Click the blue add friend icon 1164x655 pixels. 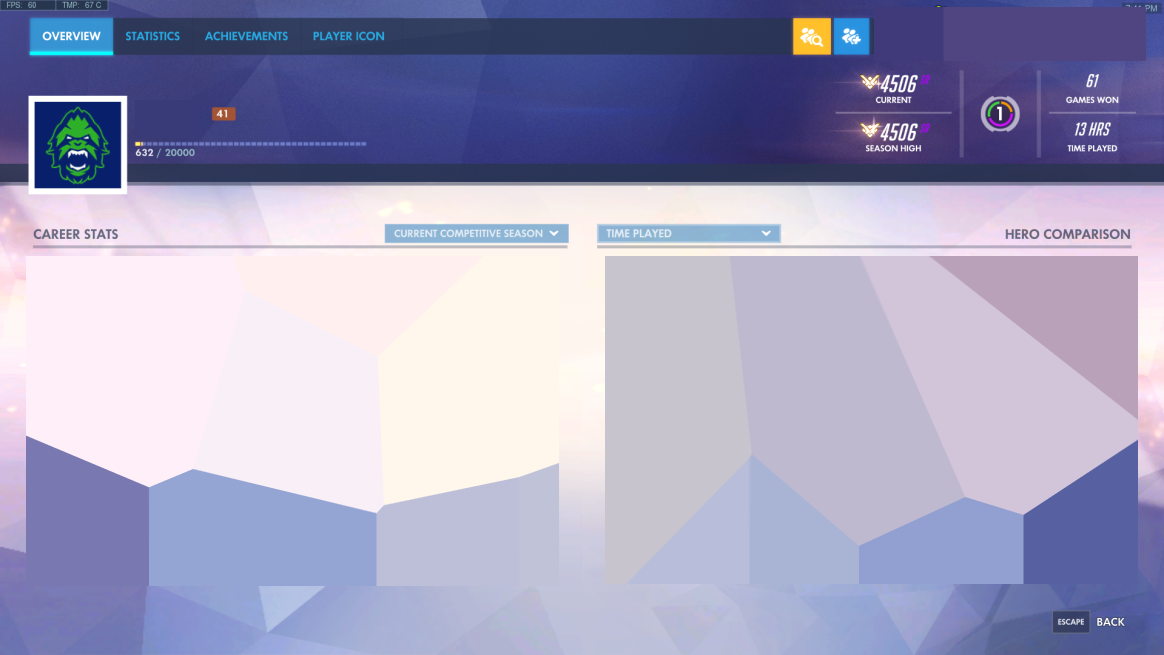point(851,36)
